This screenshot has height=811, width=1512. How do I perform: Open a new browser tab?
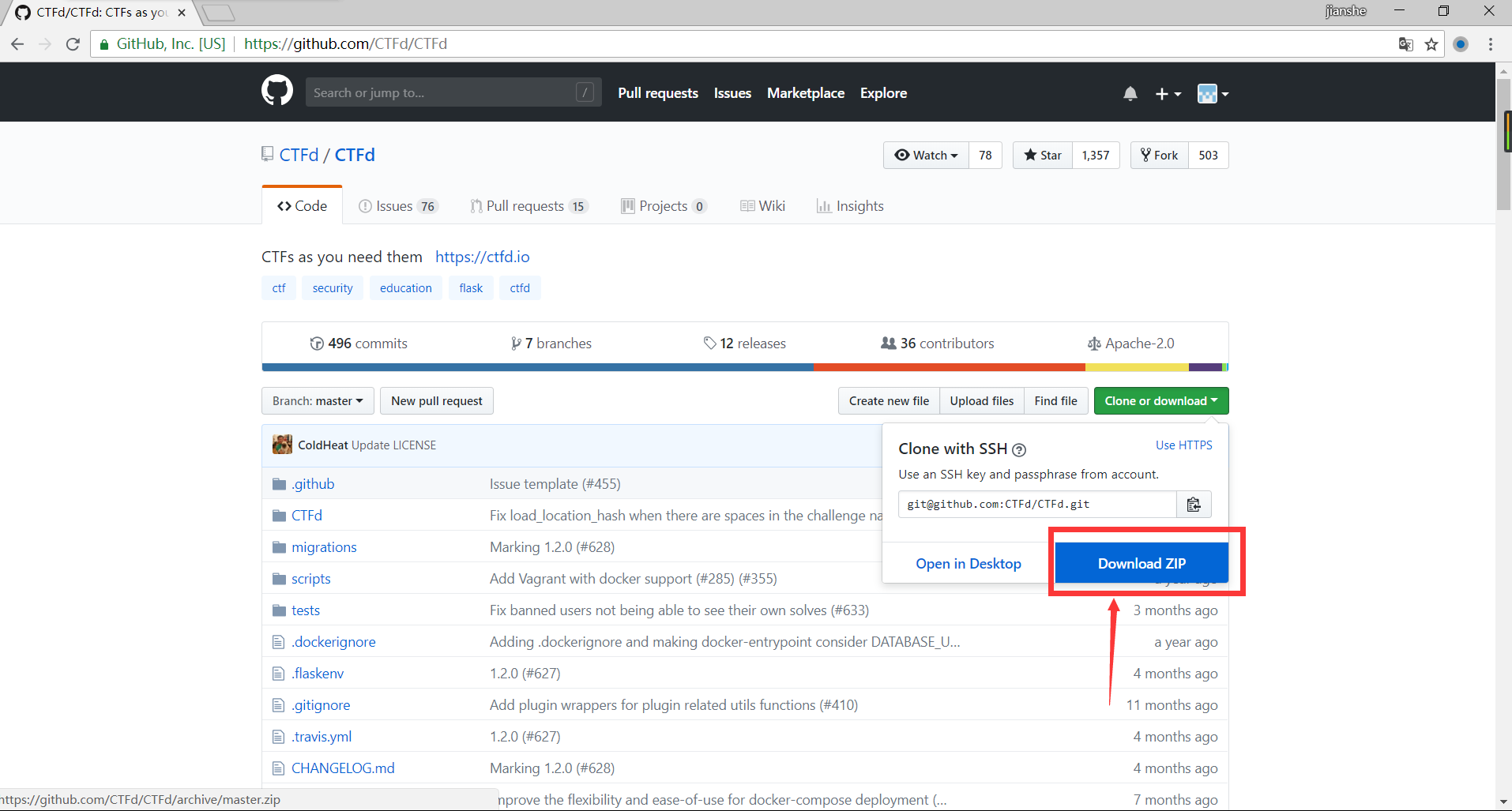coord(218,13)
